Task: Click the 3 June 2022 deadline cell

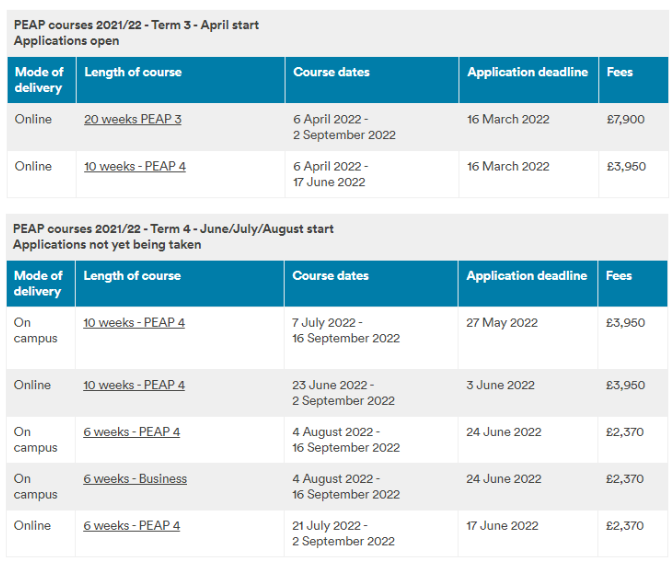Action: [500, 385]
